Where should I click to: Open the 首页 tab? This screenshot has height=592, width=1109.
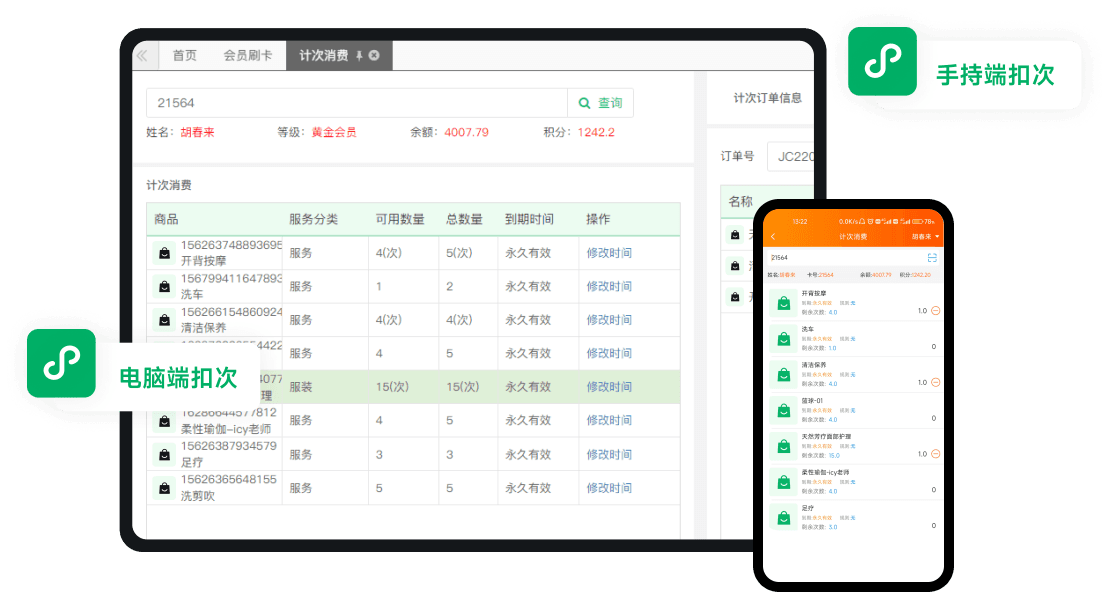pyautogui.click(x=185, y=55)
